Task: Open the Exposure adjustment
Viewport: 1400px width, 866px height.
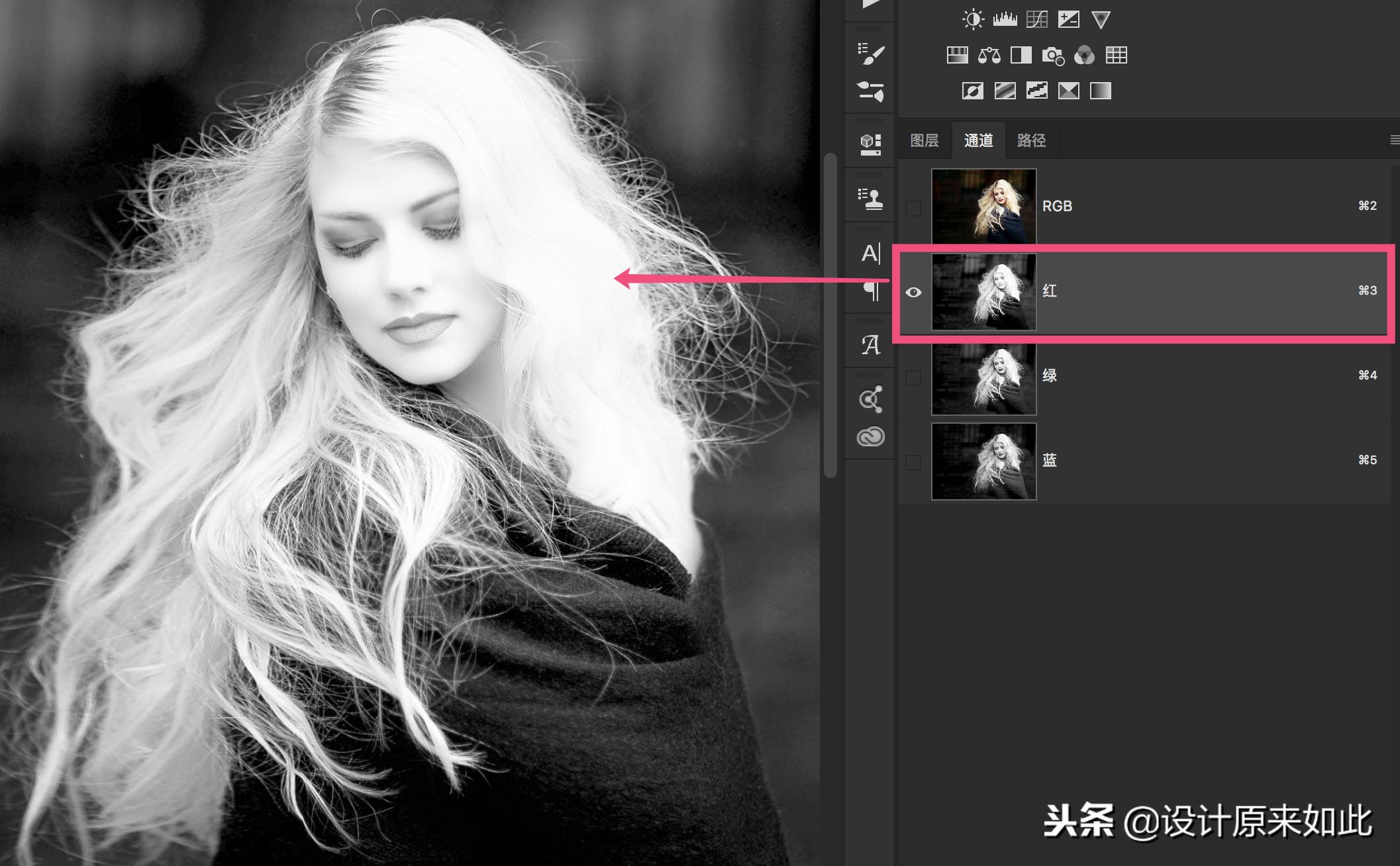Action: (1069, 19)
